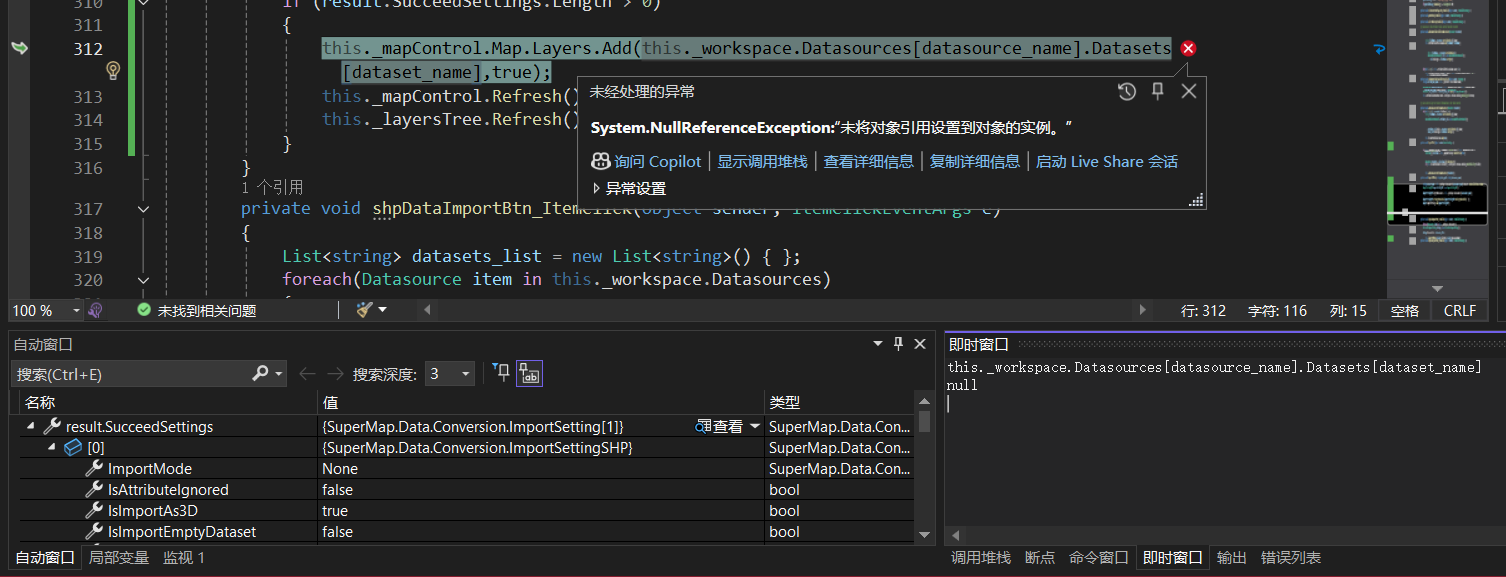
Task: Open the 查看详细信息 link
Action: (868, 161)
